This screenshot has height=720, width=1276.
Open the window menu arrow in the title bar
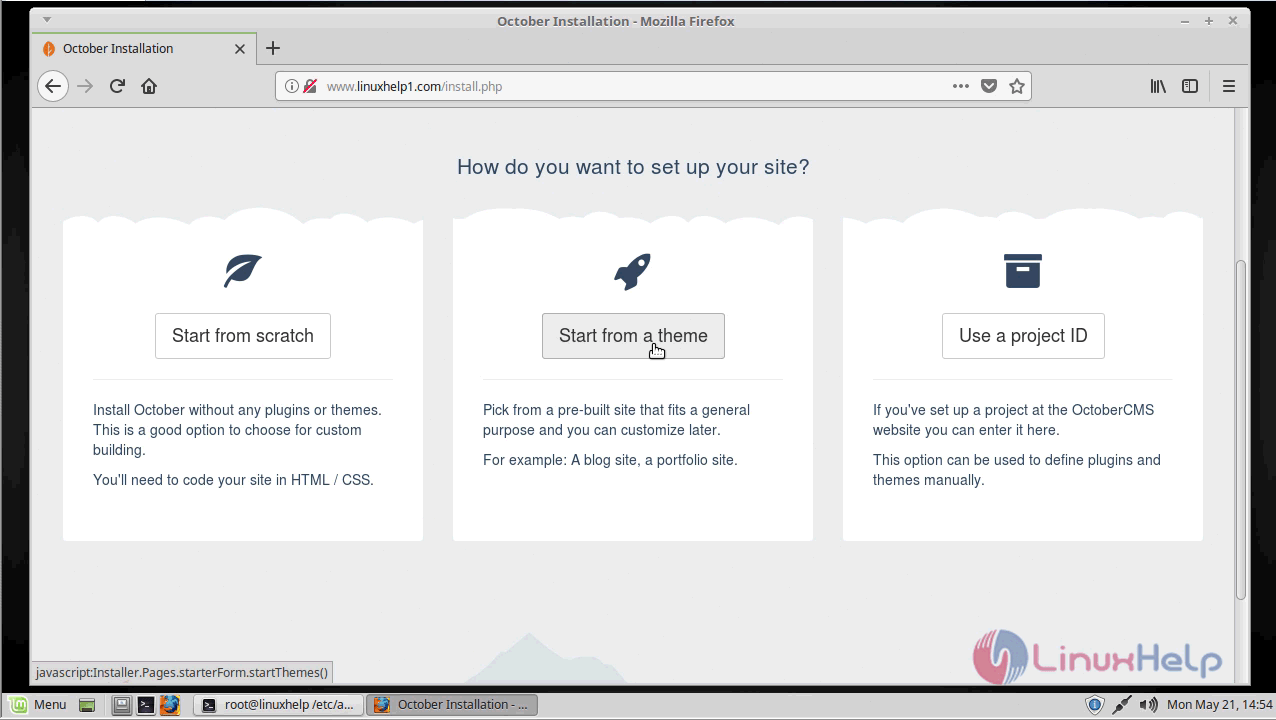tap(46, 20)
